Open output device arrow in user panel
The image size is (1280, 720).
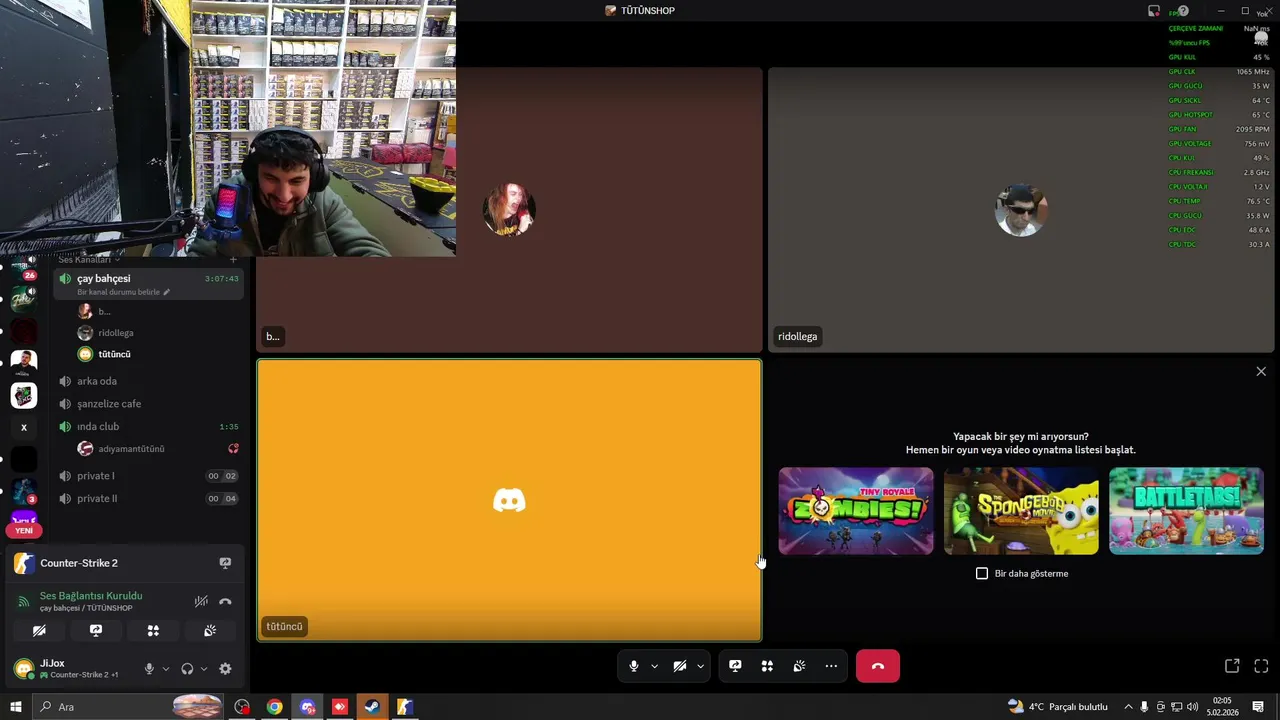[x=204, y=669]
